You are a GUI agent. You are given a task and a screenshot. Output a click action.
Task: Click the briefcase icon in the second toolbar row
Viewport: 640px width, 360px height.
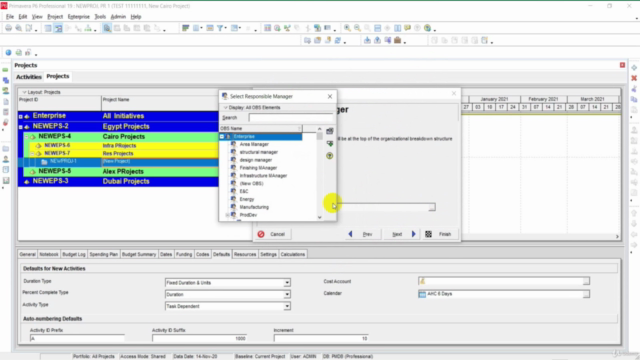[x=397, y=40]
